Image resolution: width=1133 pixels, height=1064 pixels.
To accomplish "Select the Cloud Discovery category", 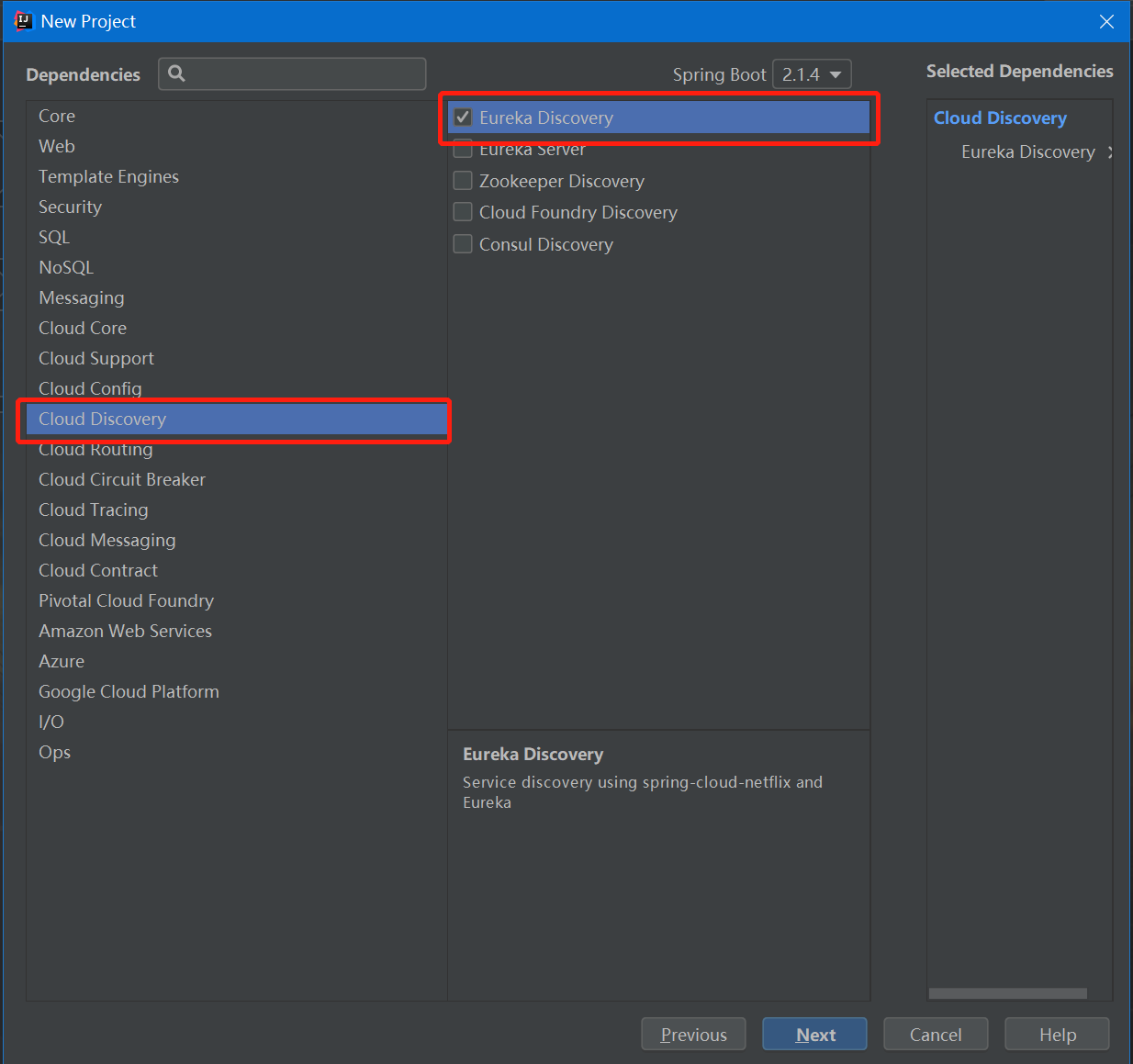I will tap(237, 419).
